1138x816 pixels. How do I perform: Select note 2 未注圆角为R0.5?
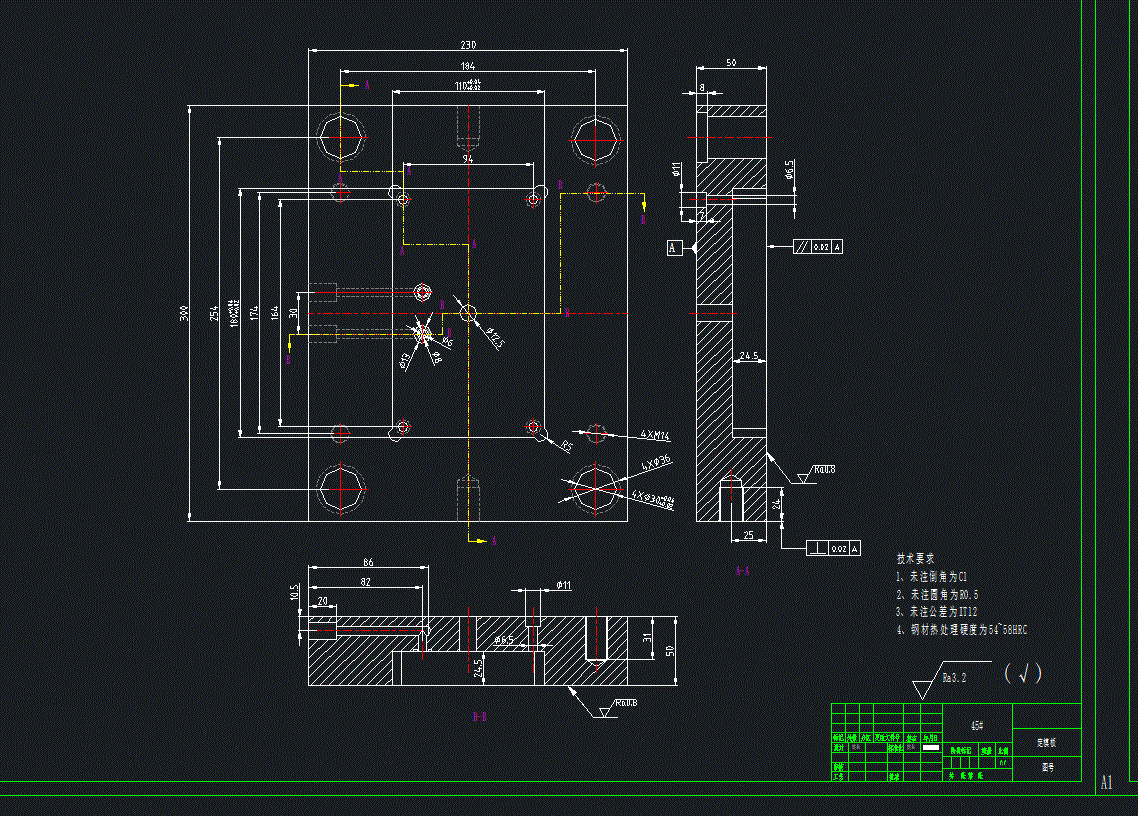click(x=937, y=595)
